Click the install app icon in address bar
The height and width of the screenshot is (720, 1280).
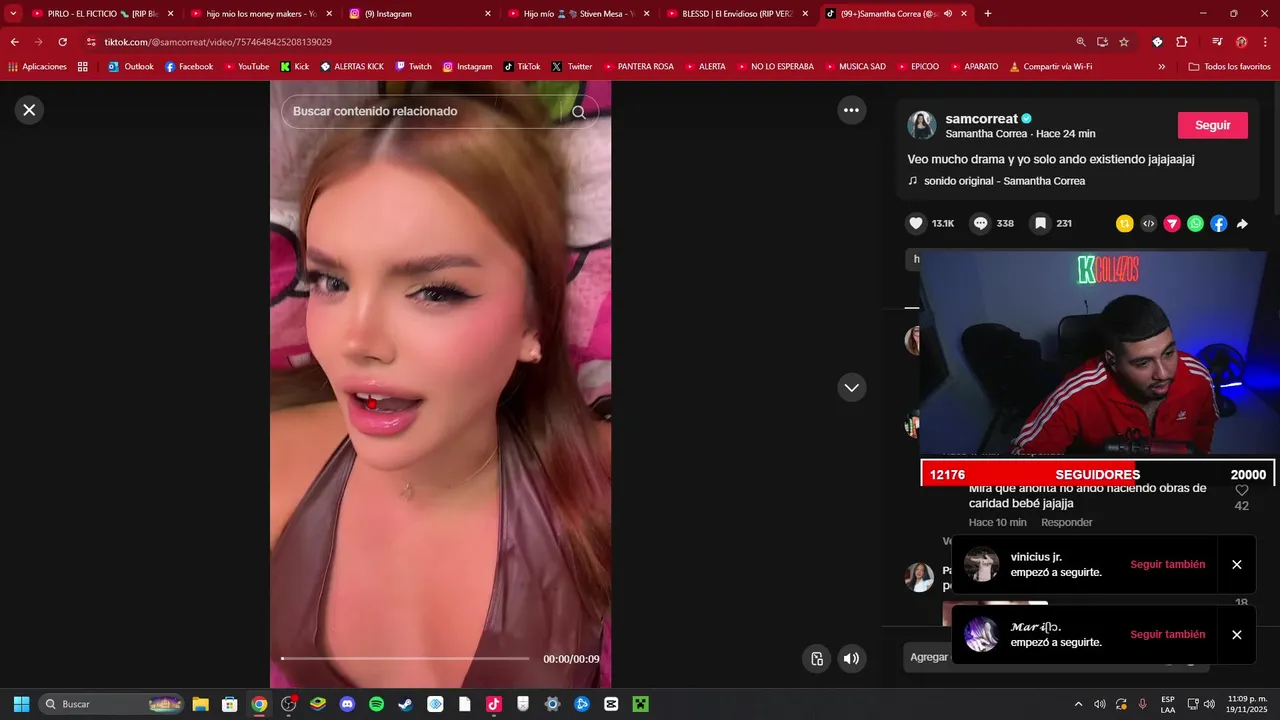[1102, 42]
